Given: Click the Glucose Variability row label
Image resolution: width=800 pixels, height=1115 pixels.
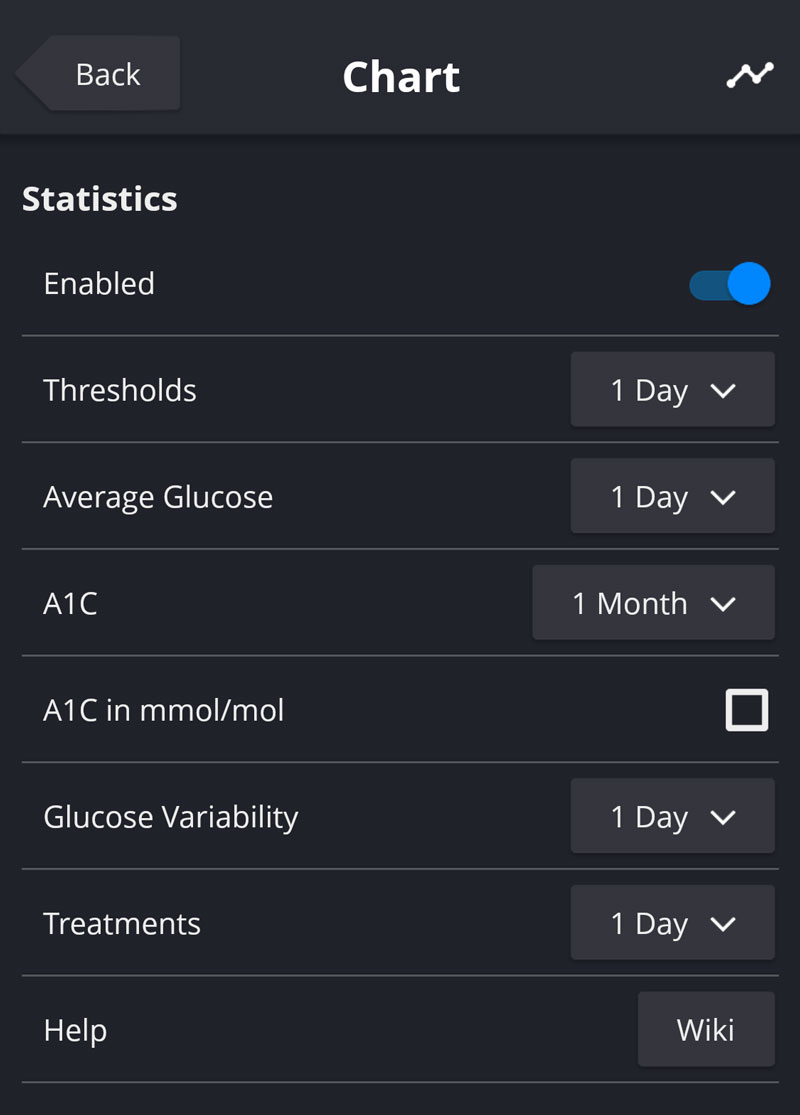Looking at the screenshot, I should 171,817.
